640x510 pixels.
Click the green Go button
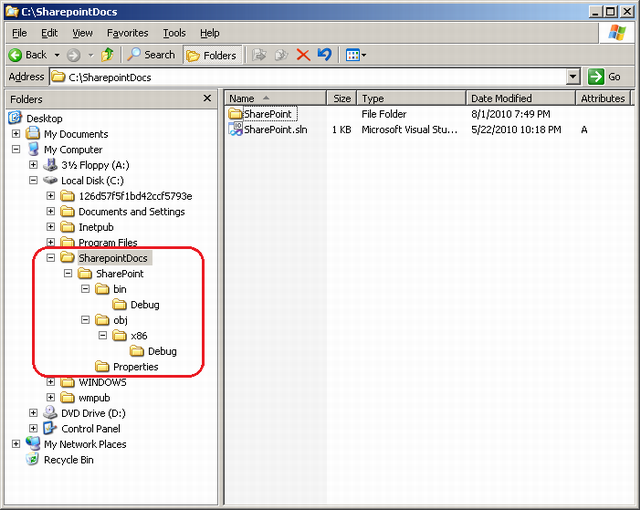tap(605, 76)
